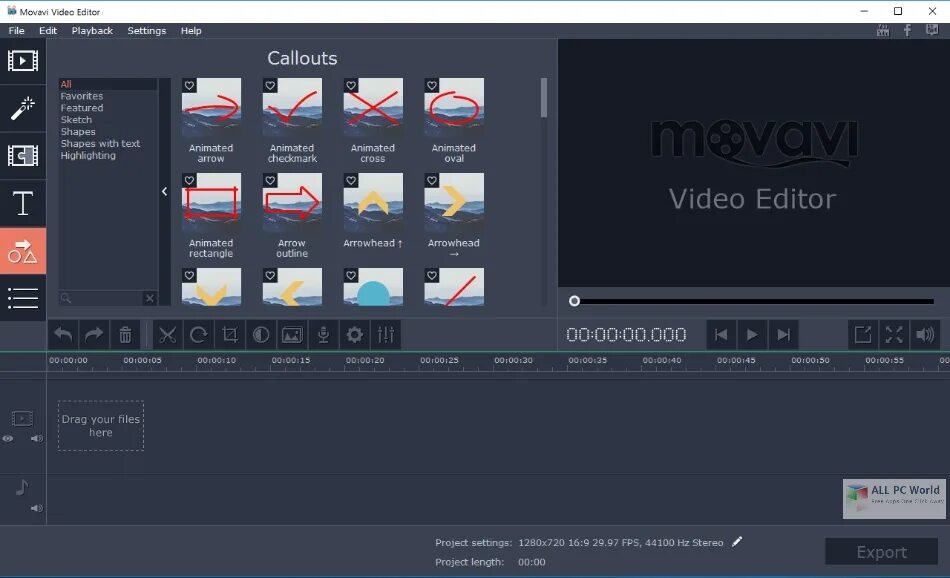Screen dimensions: 950x578
Task: Select the Sketch category
Action: (76, 120)
